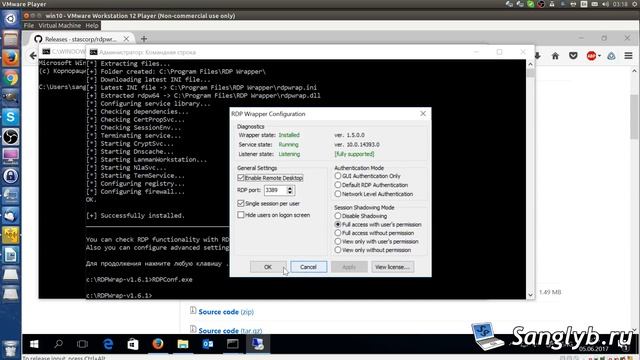640x360 pixels.
Task: Open a new browser tab
Action: coord(144,39)
